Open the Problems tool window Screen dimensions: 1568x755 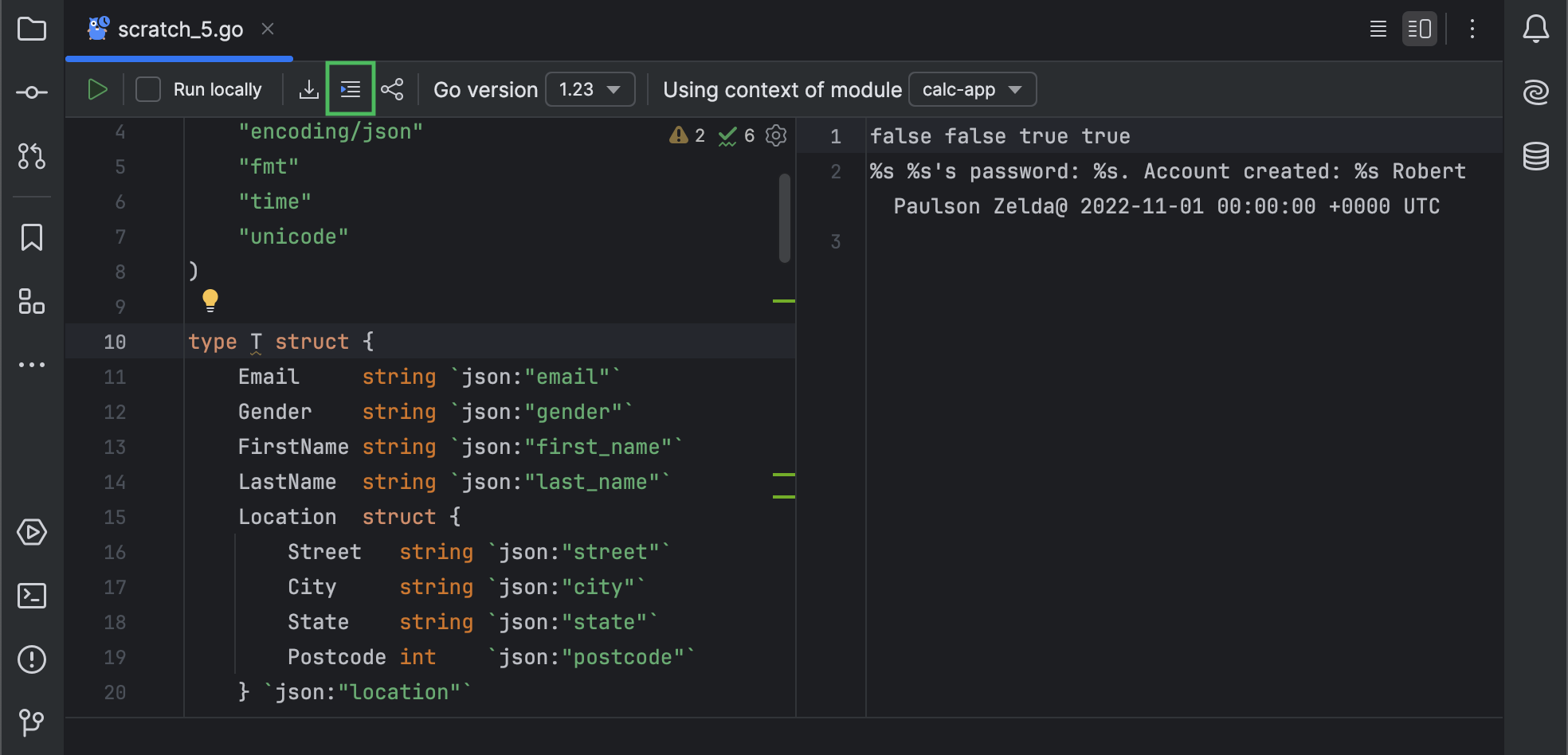click(31, 659)
